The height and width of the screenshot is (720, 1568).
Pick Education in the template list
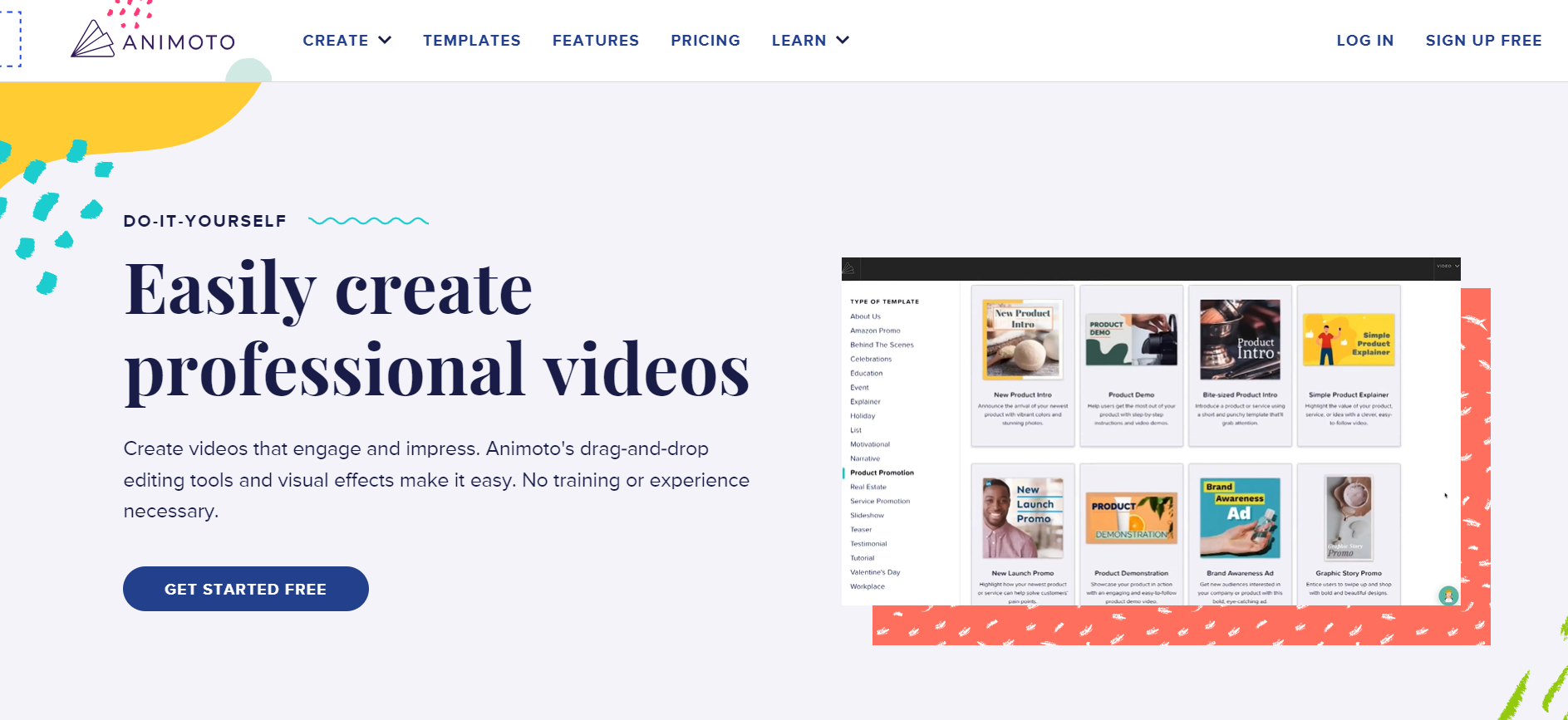coord(867,373)
